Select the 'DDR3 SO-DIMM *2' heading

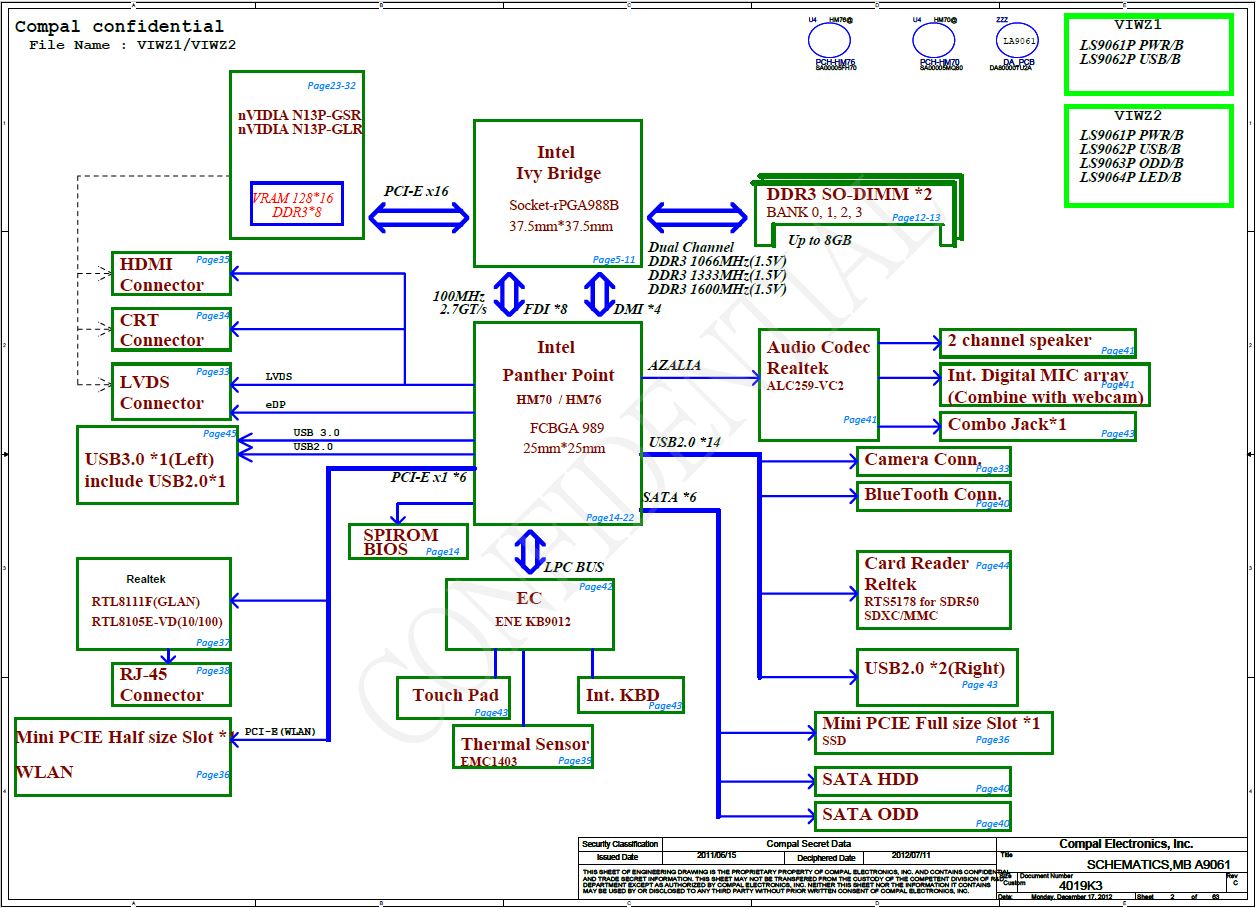[850, 194]
